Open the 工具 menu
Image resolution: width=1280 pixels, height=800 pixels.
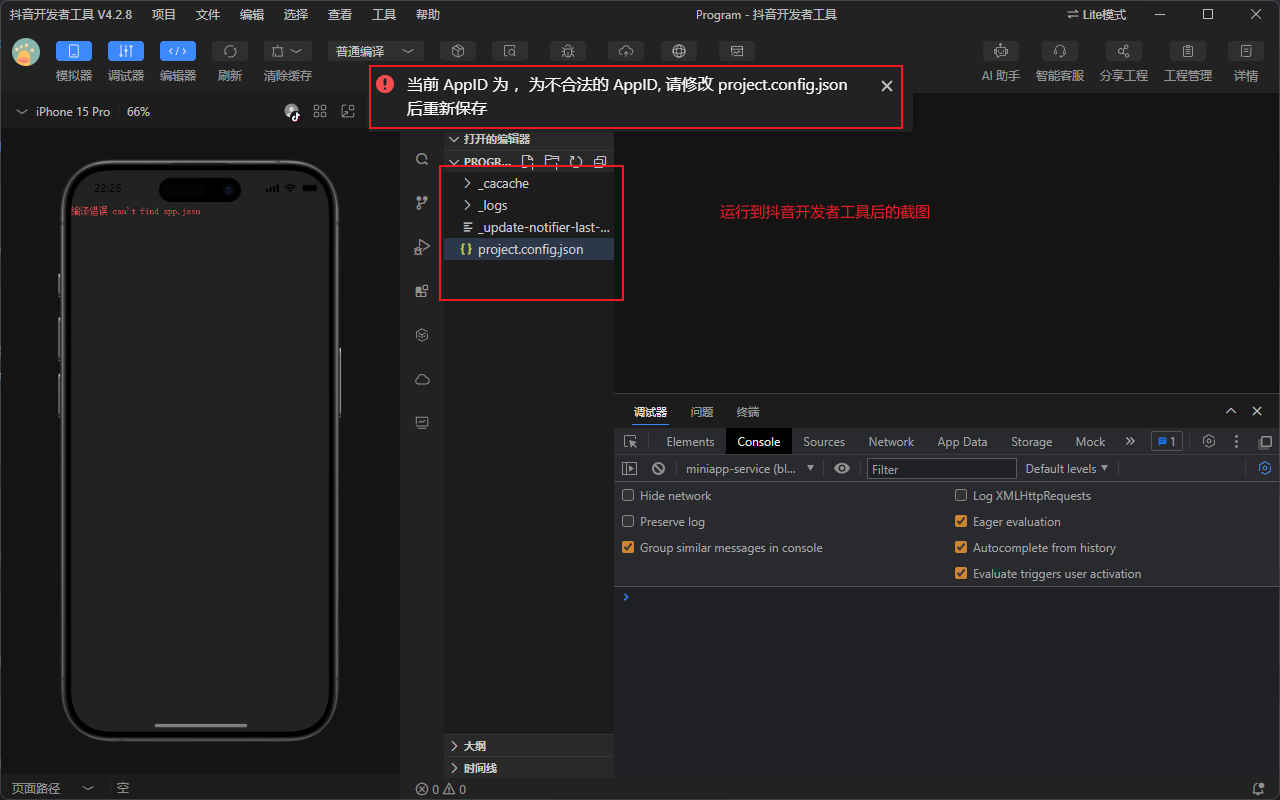[384, 14]
